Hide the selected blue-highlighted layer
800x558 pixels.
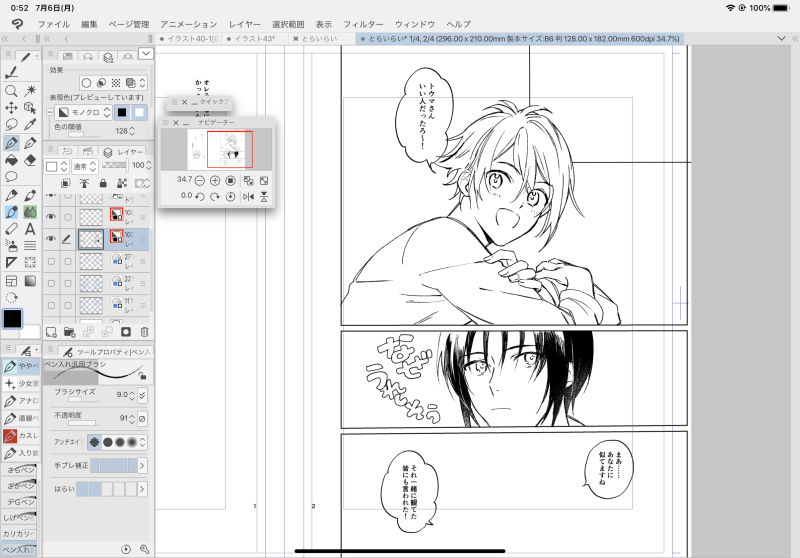click(51, 239)
